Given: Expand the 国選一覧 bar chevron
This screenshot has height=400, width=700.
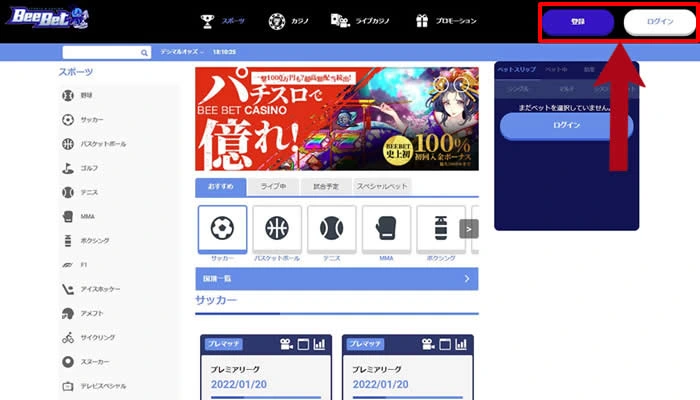Looking at the screenshot, I should coord(466,279).
